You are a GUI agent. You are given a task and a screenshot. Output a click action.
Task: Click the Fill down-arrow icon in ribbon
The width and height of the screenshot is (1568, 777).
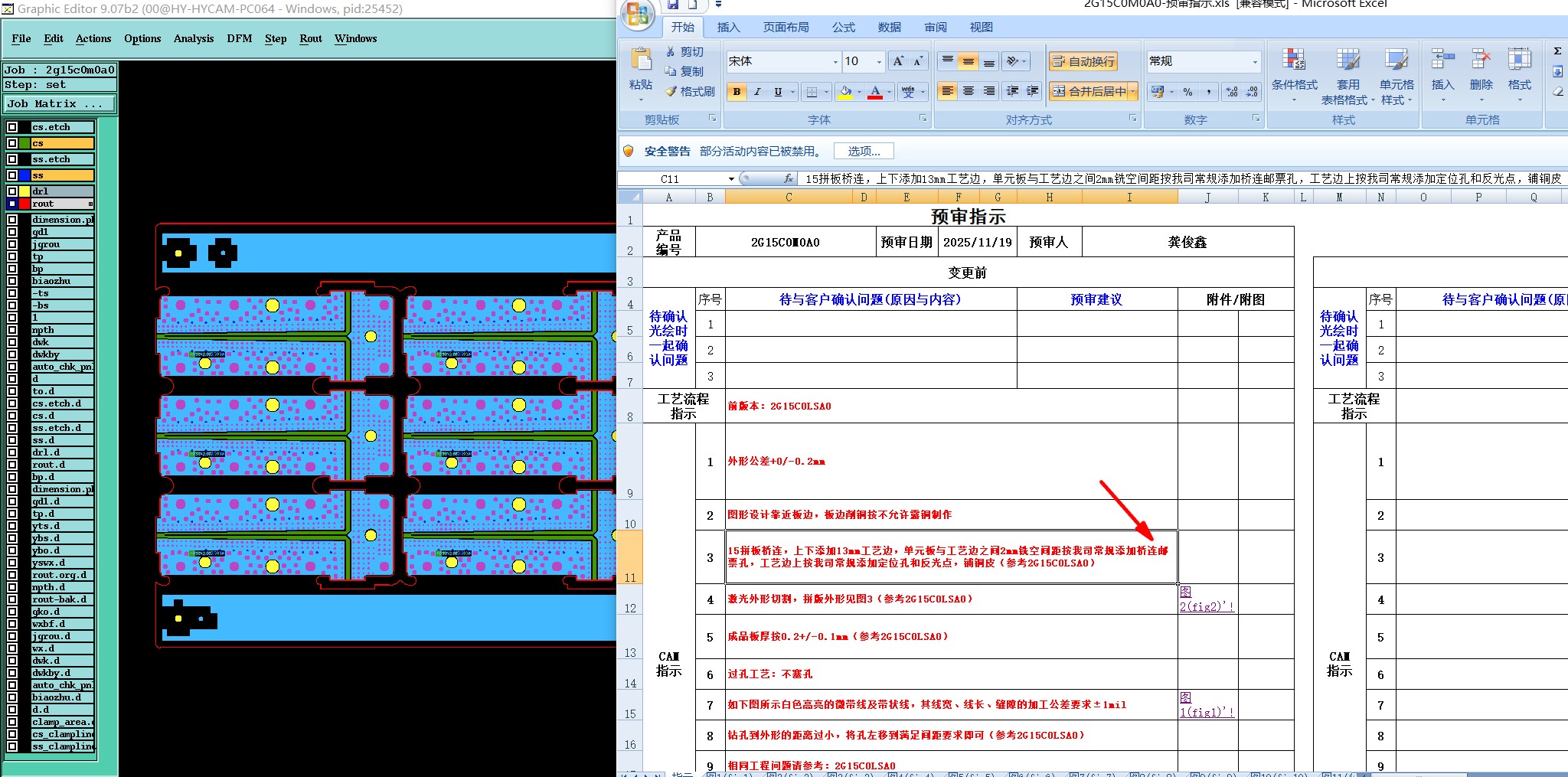pyautogui.click(x=1557, y=71)
